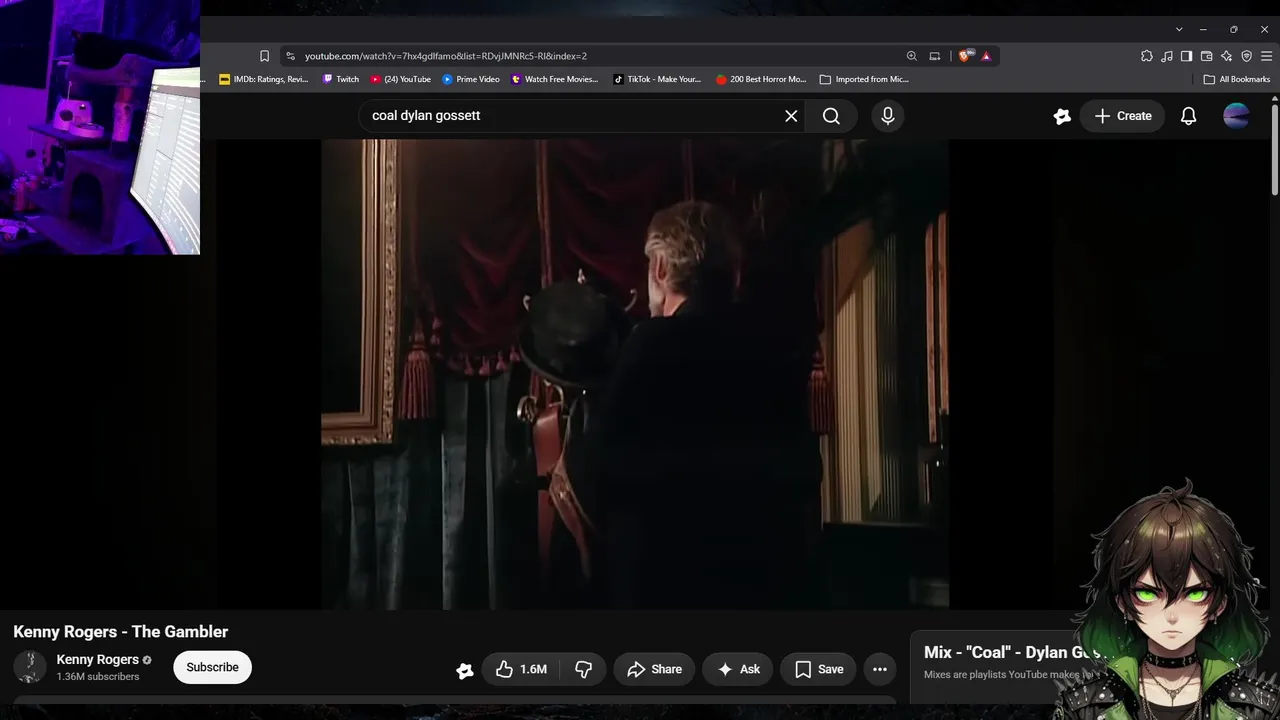Image resolution: width=1280 pixels, height=720 pixels.
Task: Open the TikTok - Make Your Day bookmark
Action: [657, 79]
